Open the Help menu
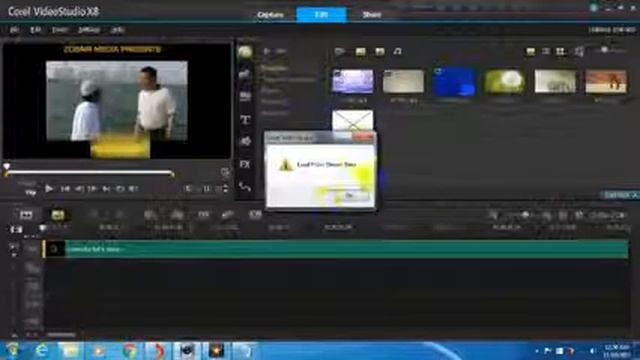Image resolution: width=640 pixels, height=360 pixels. (117, 30)
